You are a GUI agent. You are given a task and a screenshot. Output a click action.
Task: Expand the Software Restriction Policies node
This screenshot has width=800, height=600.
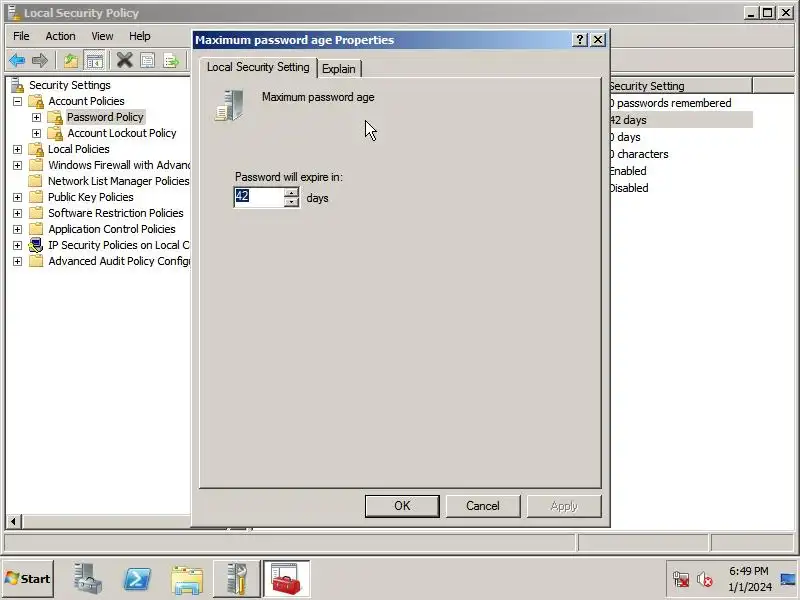pyautogui.click(x=17, y=213)
